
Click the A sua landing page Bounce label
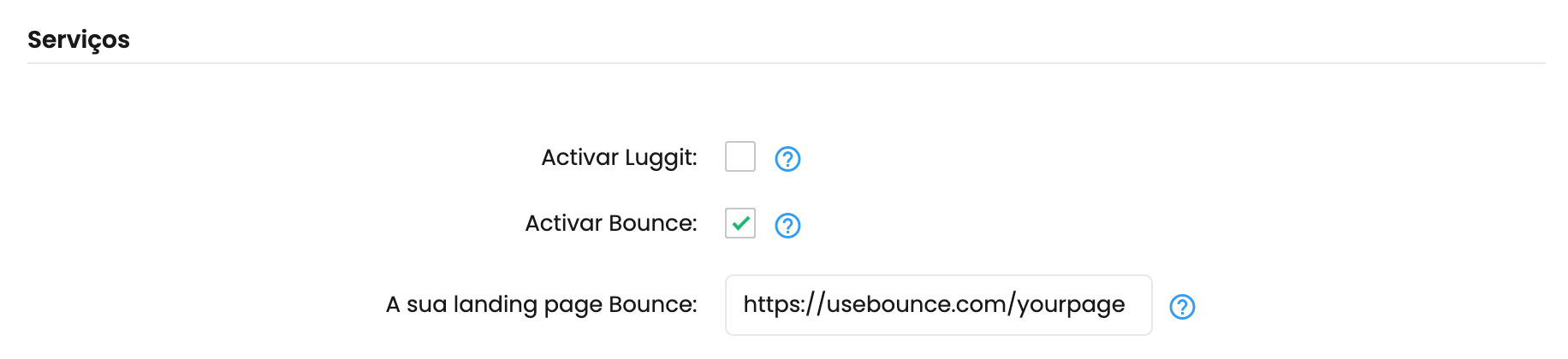click(x=542, y=305)
